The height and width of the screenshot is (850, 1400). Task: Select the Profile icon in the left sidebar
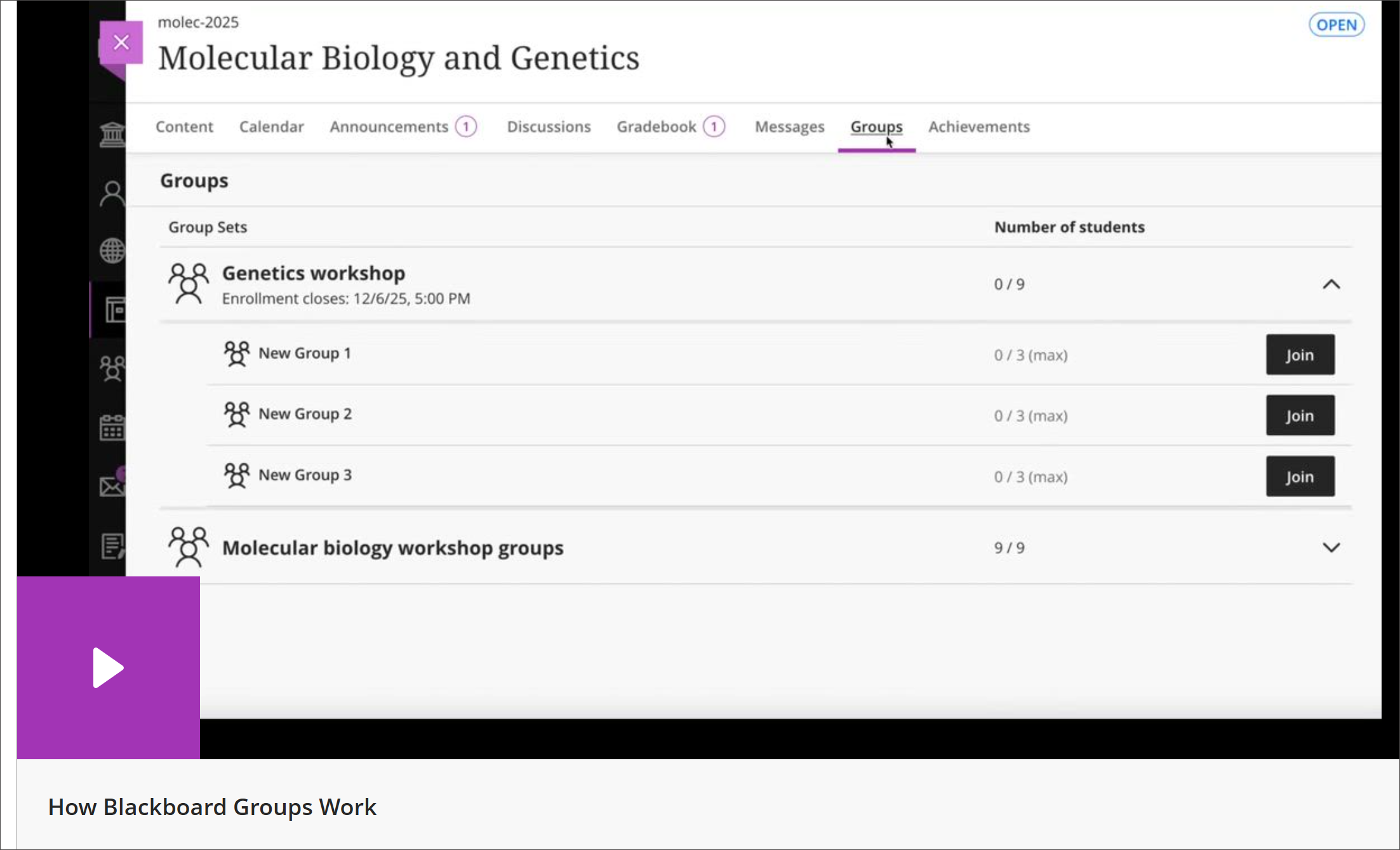tap(112, 191)
